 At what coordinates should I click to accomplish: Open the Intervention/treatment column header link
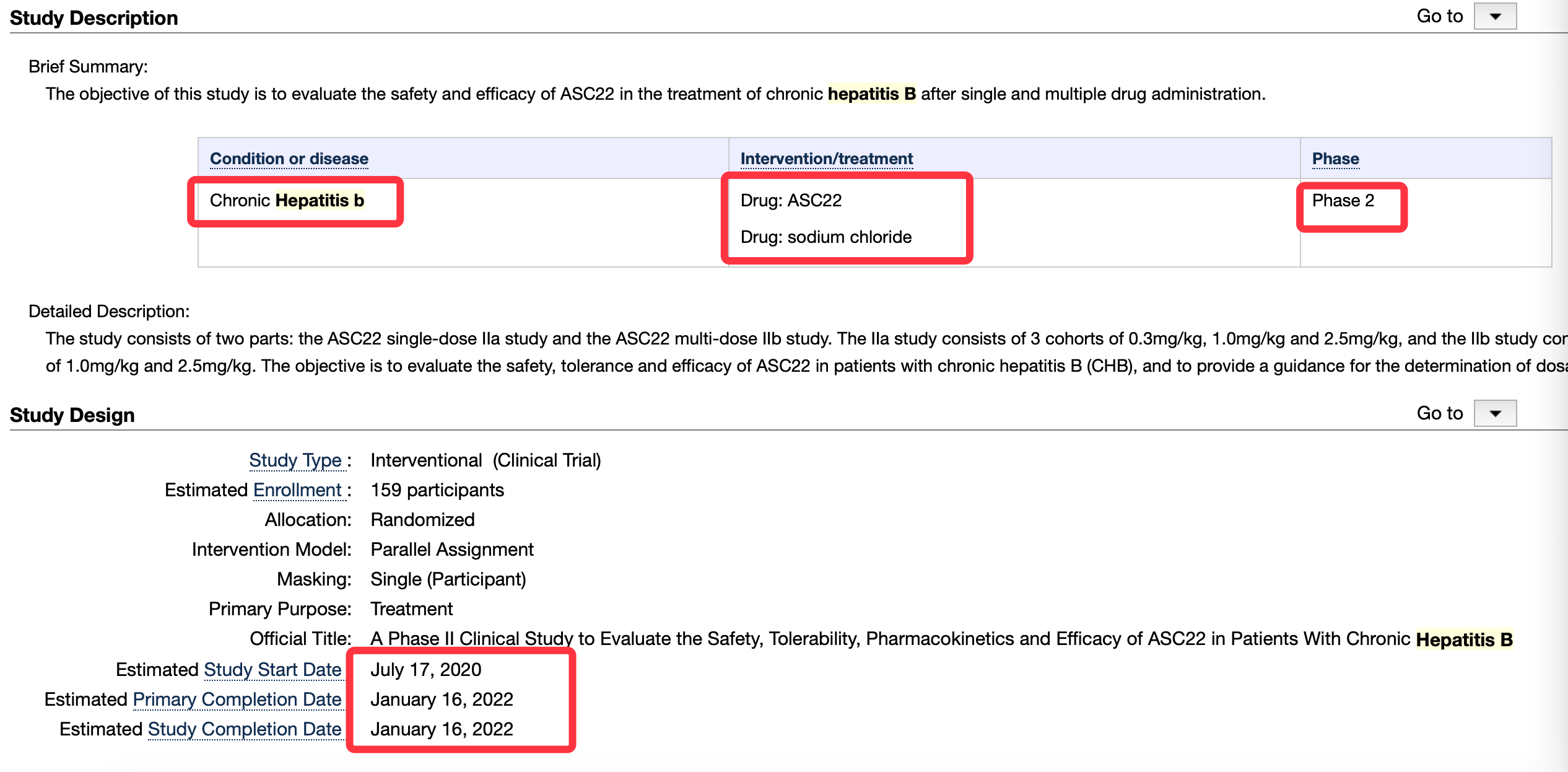[x=827, y=159]
